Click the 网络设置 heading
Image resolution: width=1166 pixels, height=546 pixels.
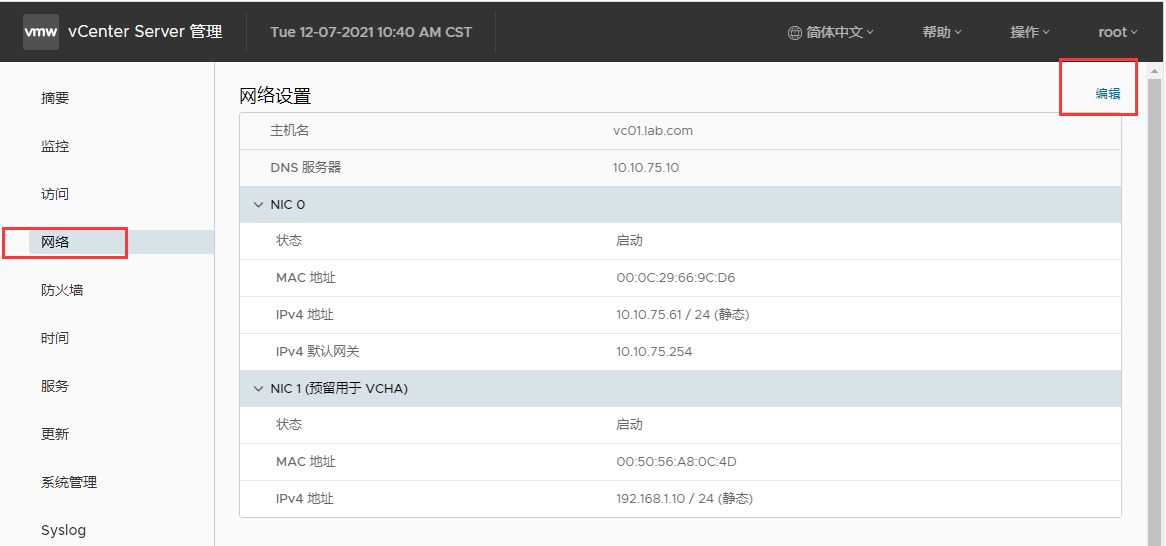(x=275, y=95)
